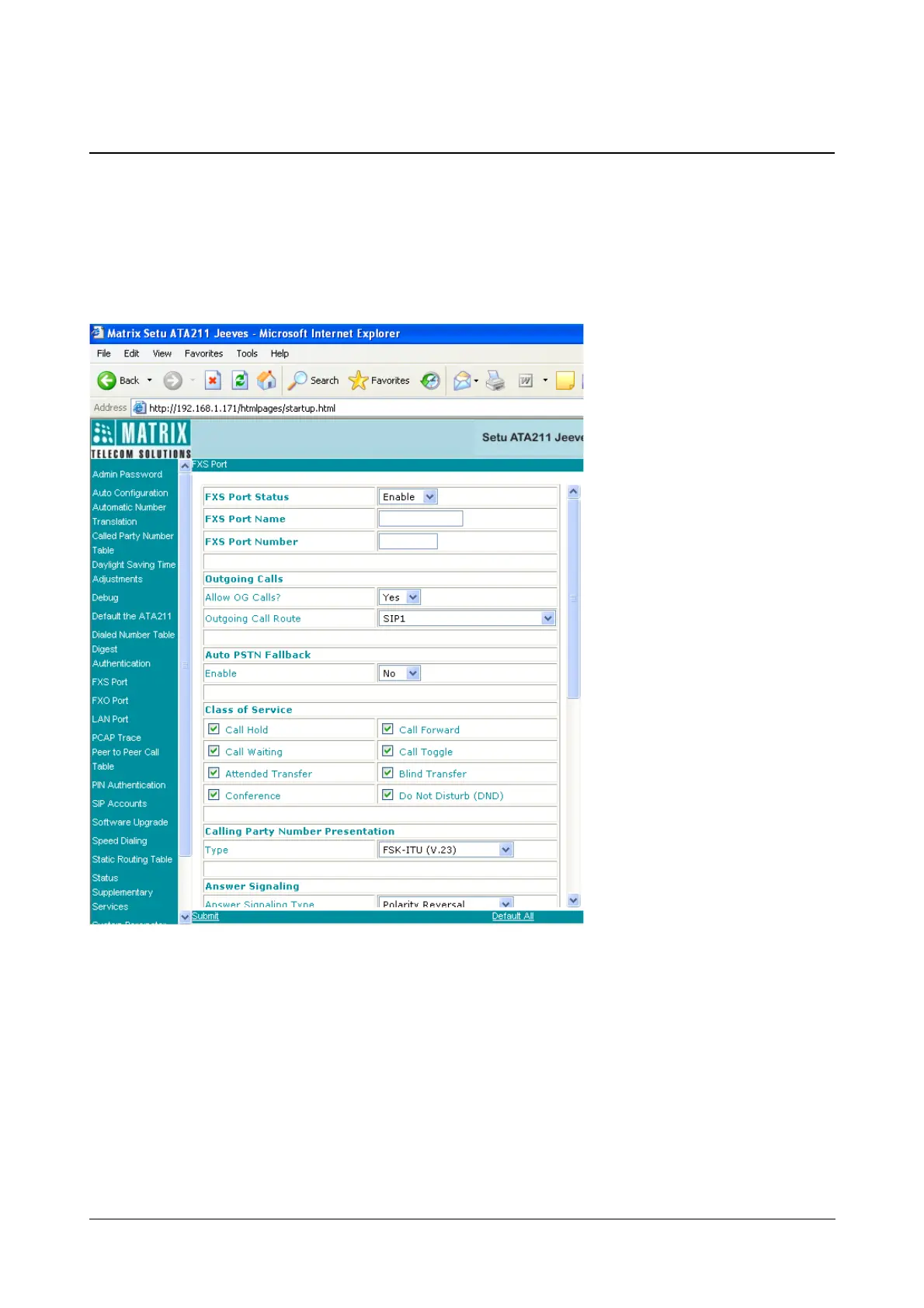The width and height of the screenshot is (924, 1308).
Task: Open the View menu
Action: [x=162, y=353]
